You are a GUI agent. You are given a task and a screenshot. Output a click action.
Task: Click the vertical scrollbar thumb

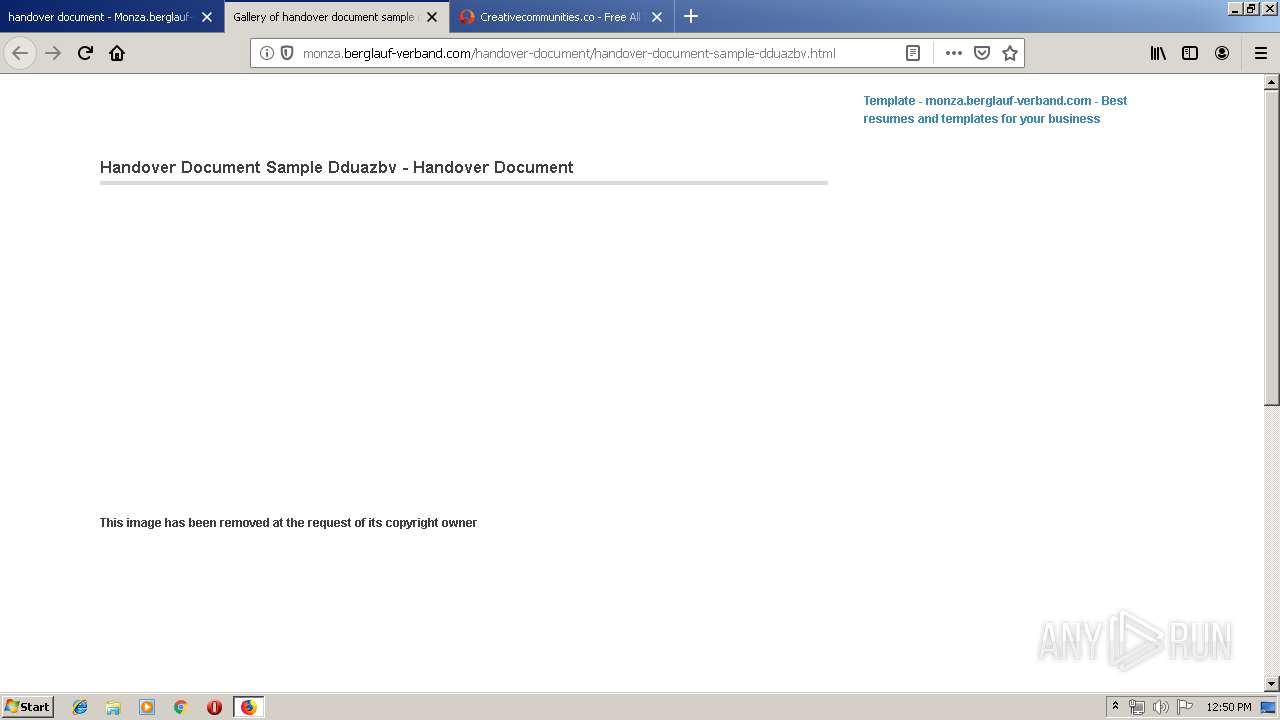[x=1272, y=248]
